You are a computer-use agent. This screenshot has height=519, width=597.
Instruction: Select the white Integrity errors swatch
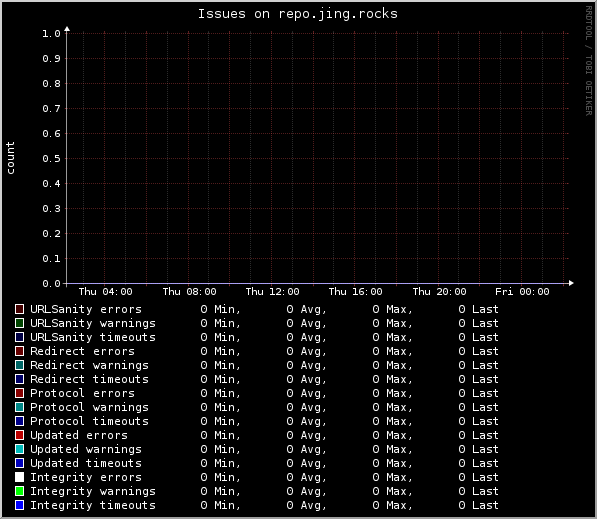click(19, 477)
